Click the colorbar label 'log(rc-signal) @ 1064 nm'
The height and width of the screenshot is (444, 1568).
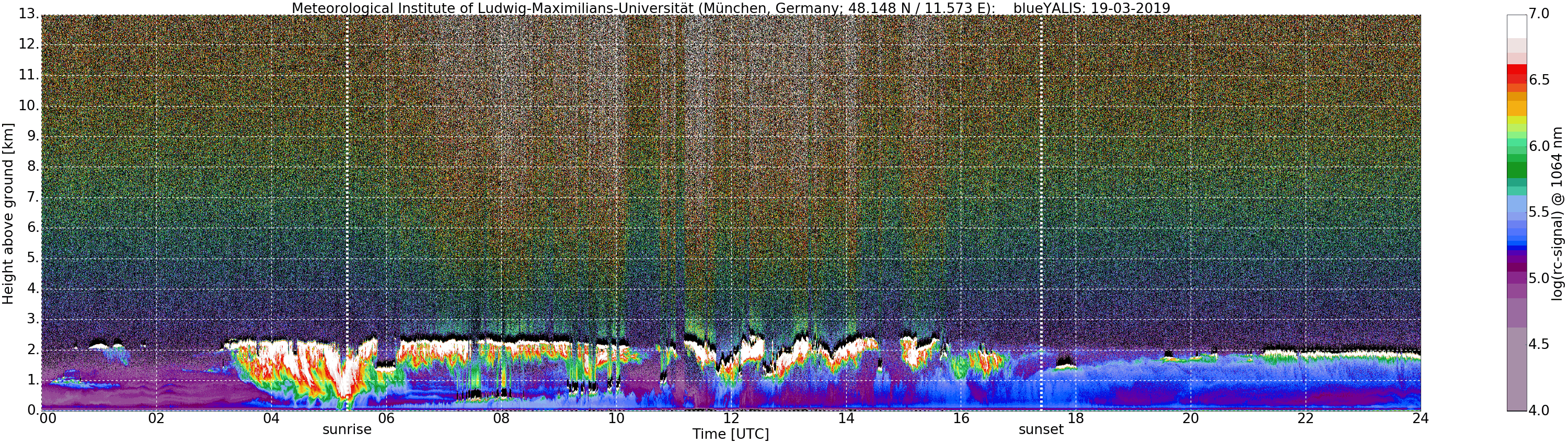(1557, 214)
